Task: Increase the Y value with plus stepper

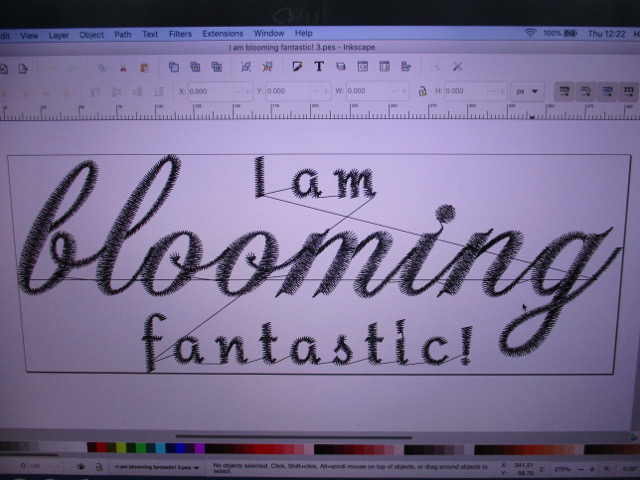Action: point(326,91)
